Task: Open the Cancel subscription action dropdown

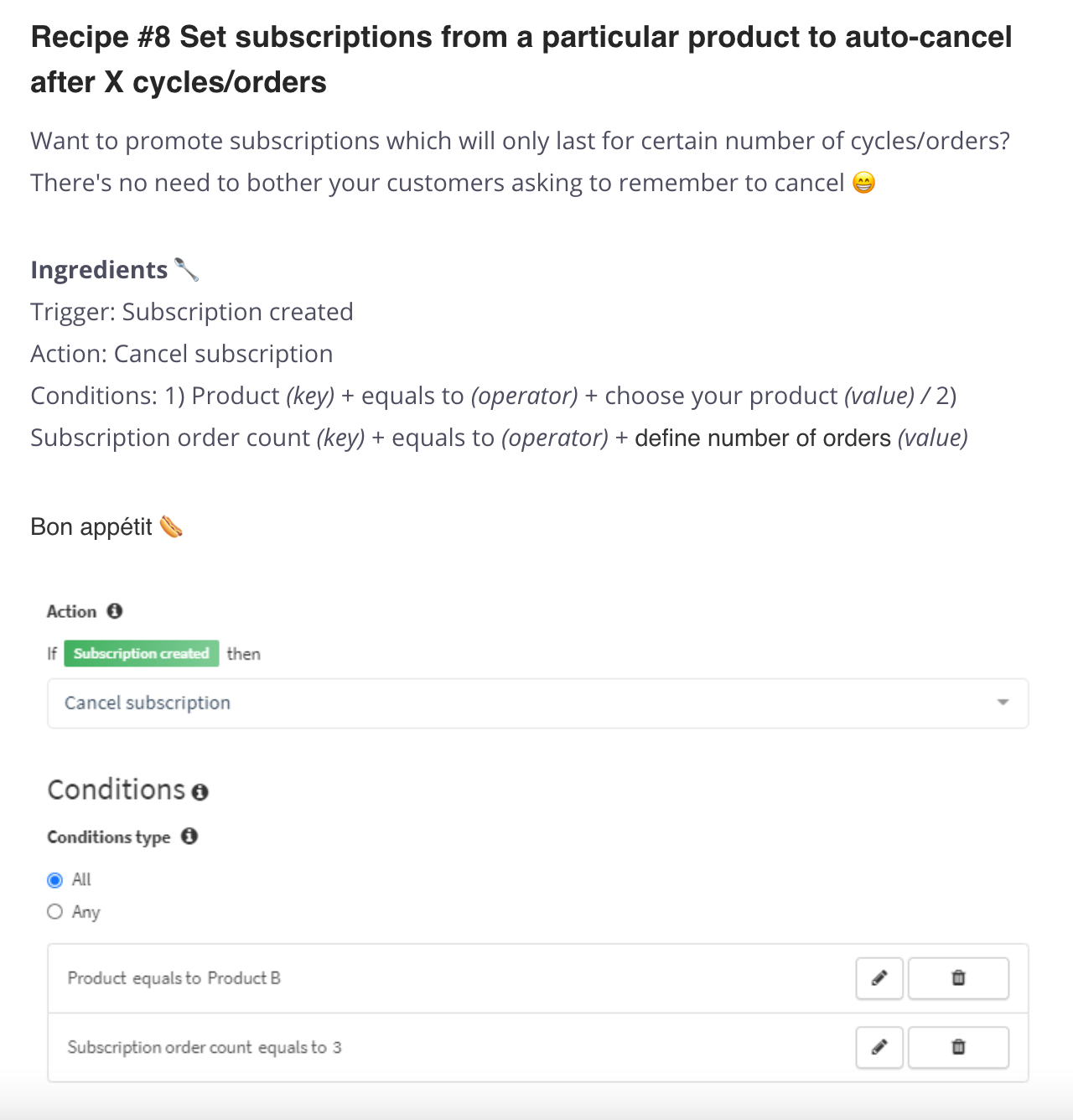Action: click(538, 703)
